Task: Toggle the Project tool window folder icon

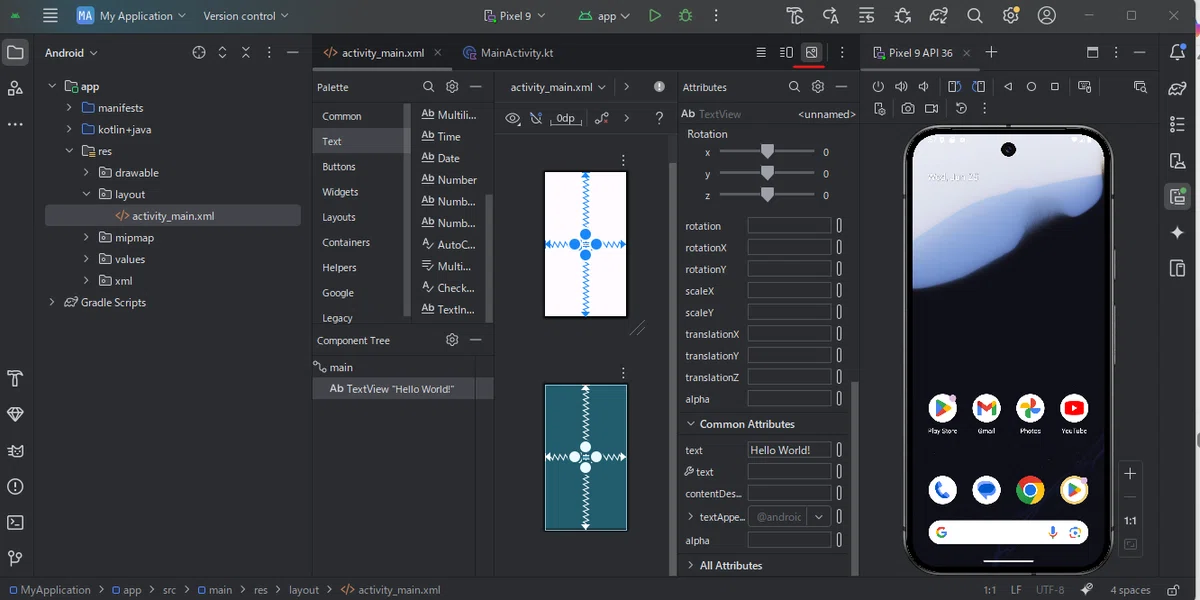Action: (x=15, y=53)
